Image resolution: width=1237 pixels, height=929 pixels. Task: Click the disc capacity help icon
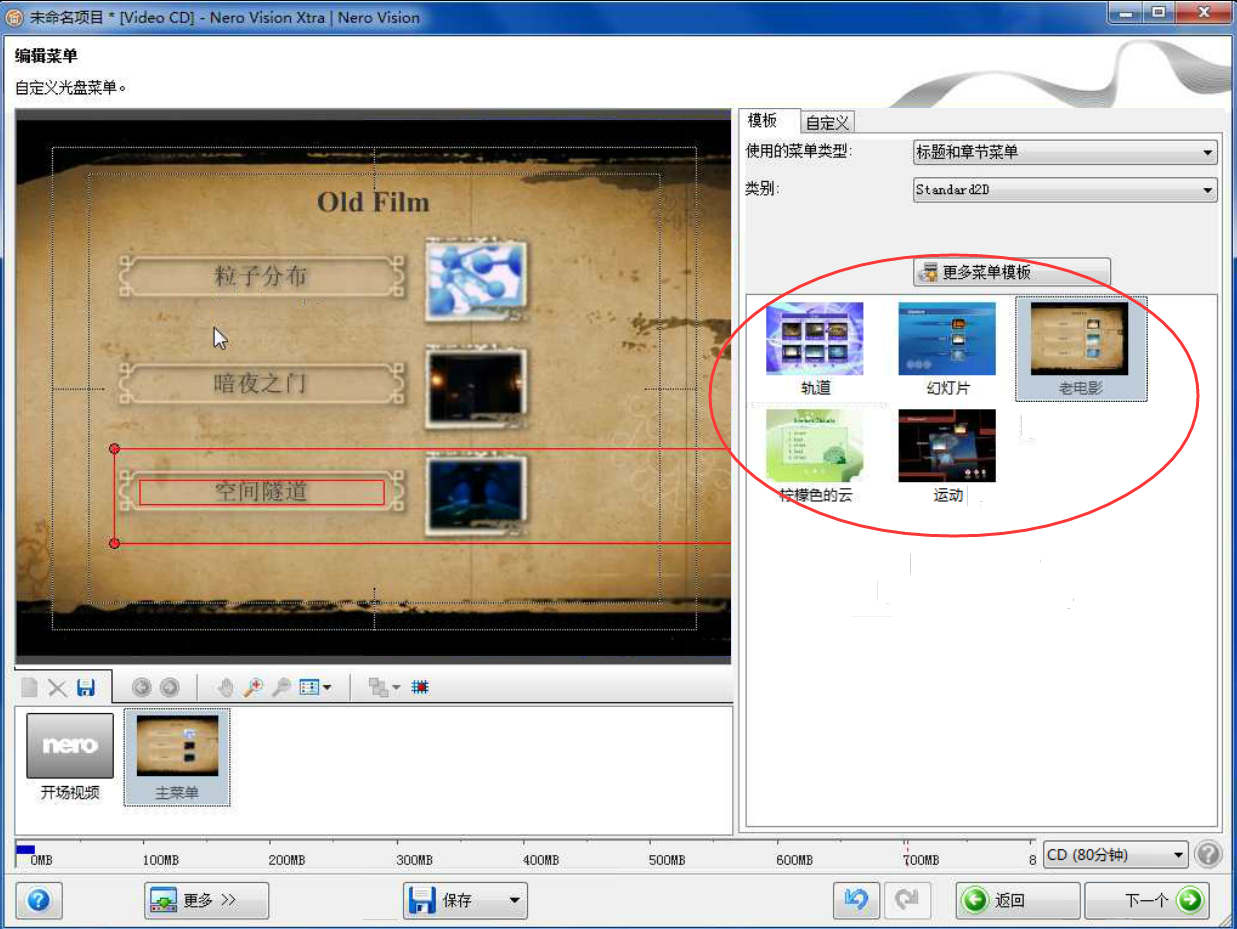tap(1208, 855)
